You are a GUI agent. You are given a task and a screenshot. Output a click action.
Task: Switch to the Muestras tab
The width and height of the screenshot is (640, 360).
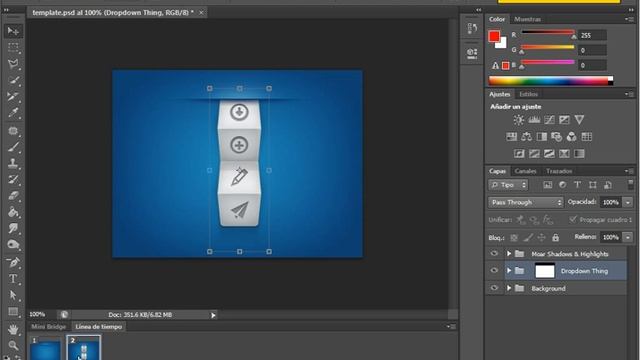click(x=527, y=19)
